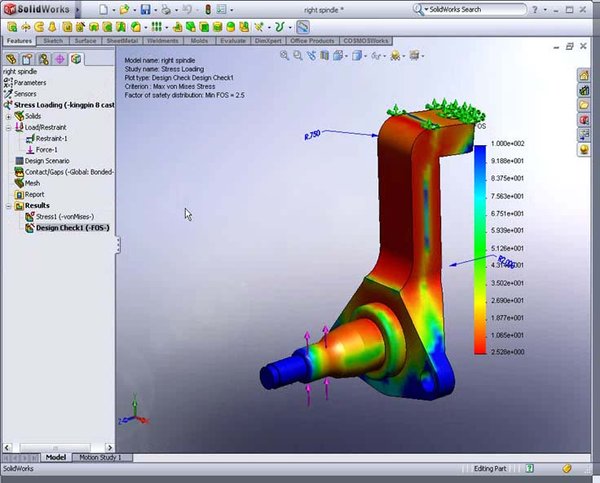The width and height of the screenshot is (600, 483).
Task: Select the Mirror feature tool
Action: (245, 27)
